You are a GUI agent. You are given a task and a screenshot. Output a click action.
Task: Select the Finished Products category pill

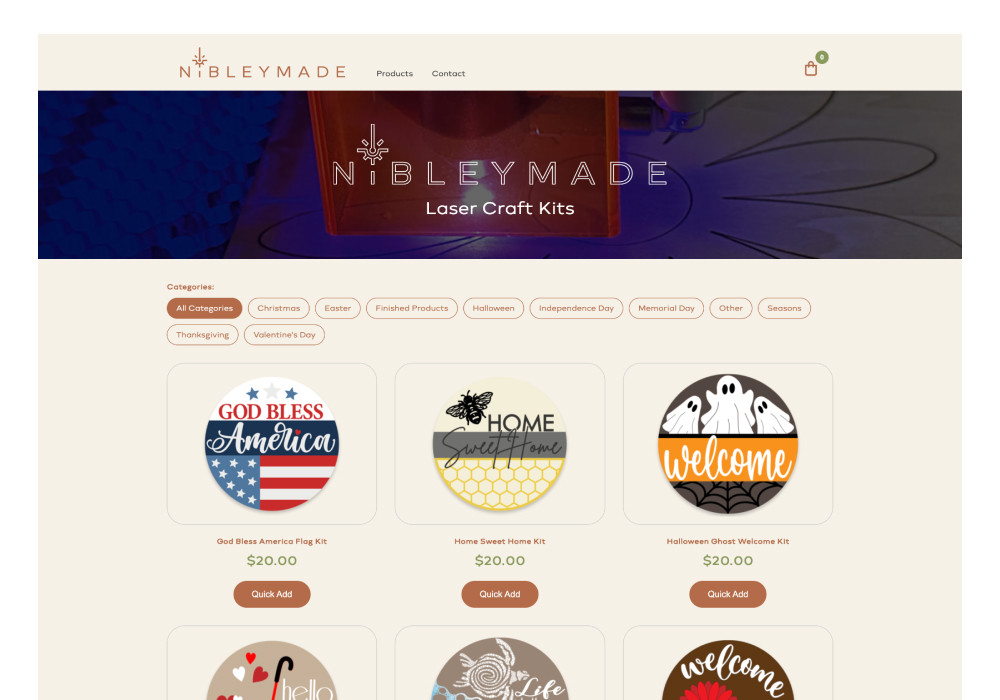tap(412, 308)
